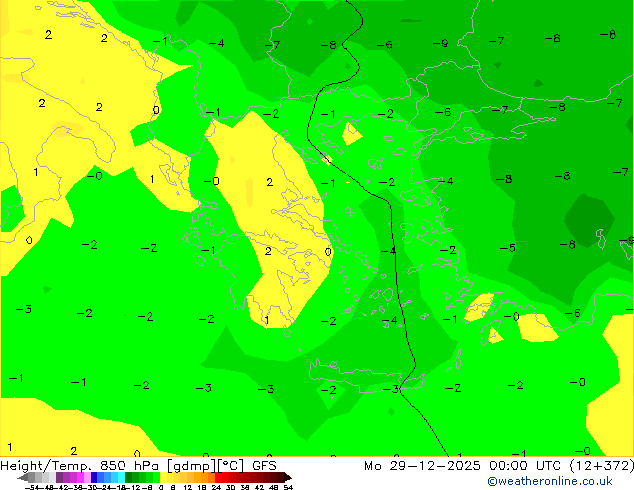This screenshot has height=490, width=634.
Task: Select the dark blue swatch in color scale
Action: (94, 477)
